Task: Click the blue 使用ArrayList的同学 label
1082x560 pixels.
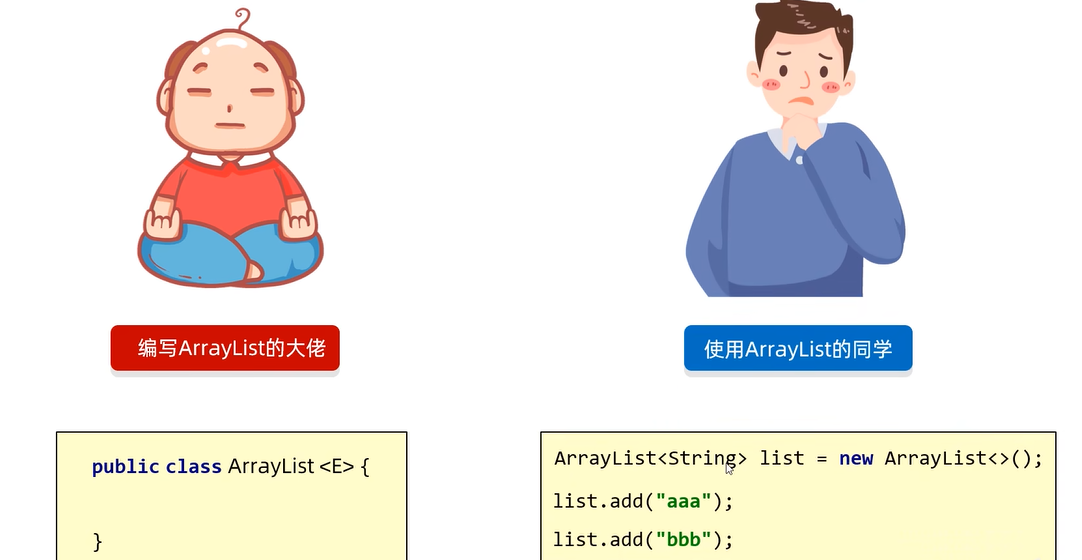Action: tap(798, 348)
